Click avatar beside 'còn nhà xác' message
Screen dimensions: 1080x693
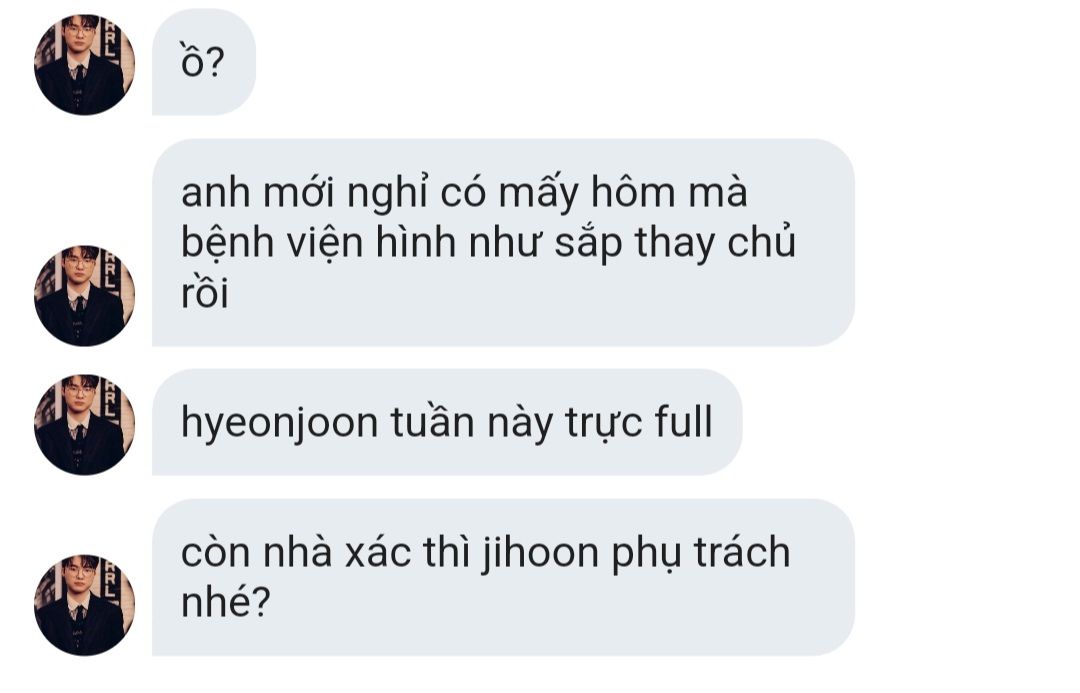coord(84,605)
